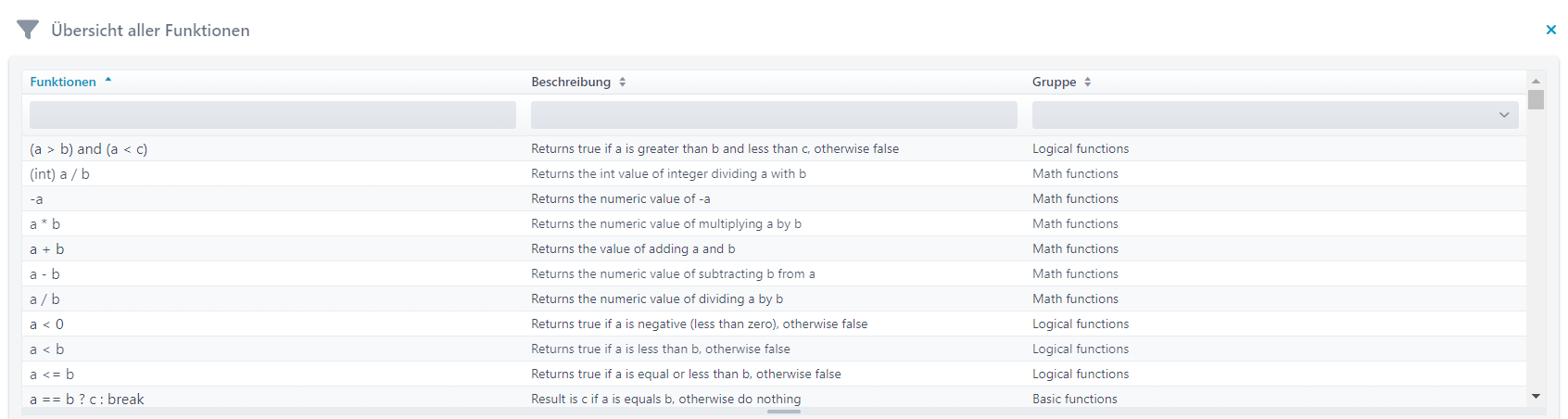Image resolution: width=1568 pixels, height=419 pixels.
Task: Select the "(a > b) and (a < c)" function row
Action: (89, 149)
